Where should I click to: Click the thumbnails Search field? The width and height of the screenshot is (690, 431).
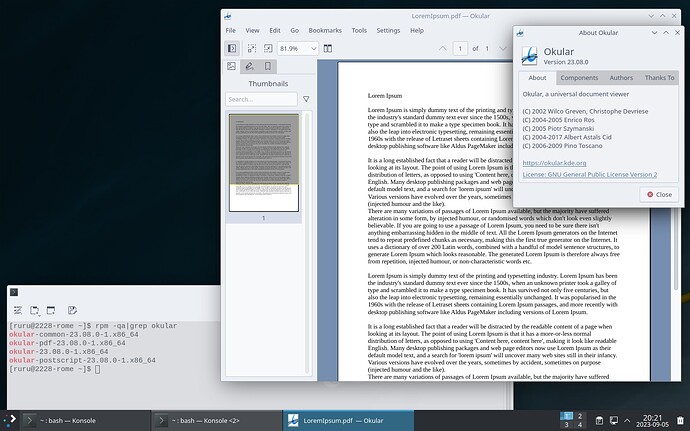click(261, 99)
